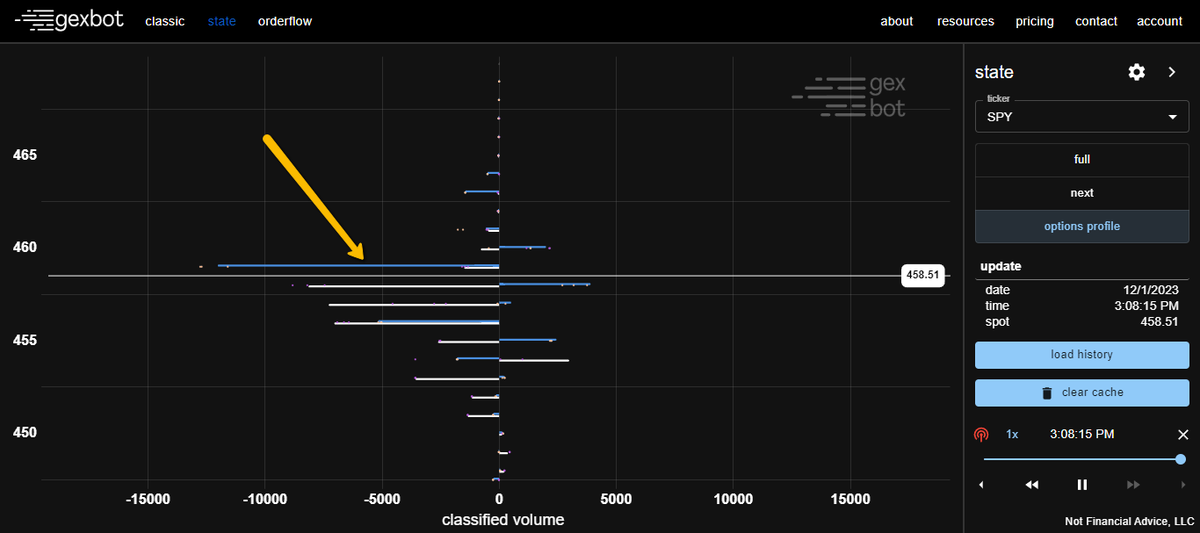Viewport: 1200px width, 533px height.
Task: Click the clear cache button
Action: (1082, 392)
